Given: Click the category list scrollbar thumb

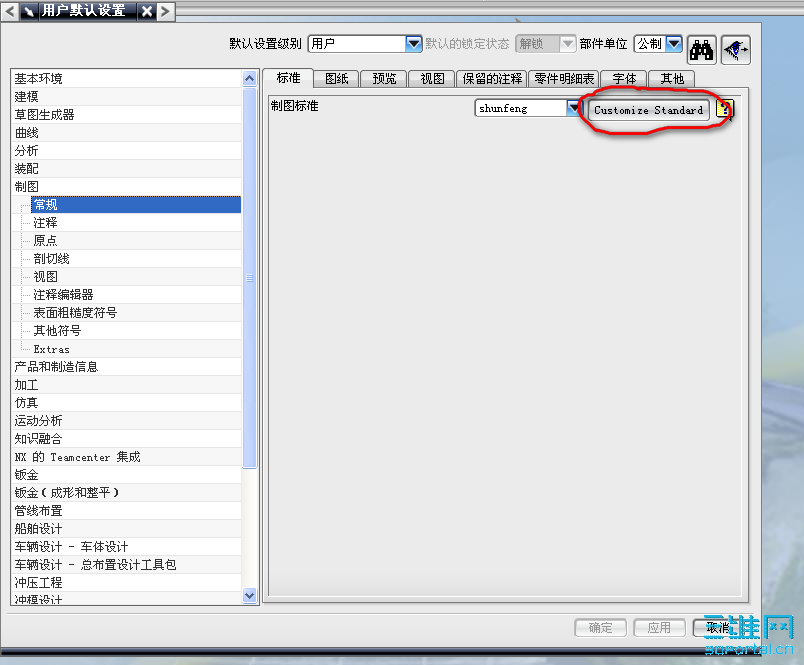Looking at the screenshot, I should [250, 278].
